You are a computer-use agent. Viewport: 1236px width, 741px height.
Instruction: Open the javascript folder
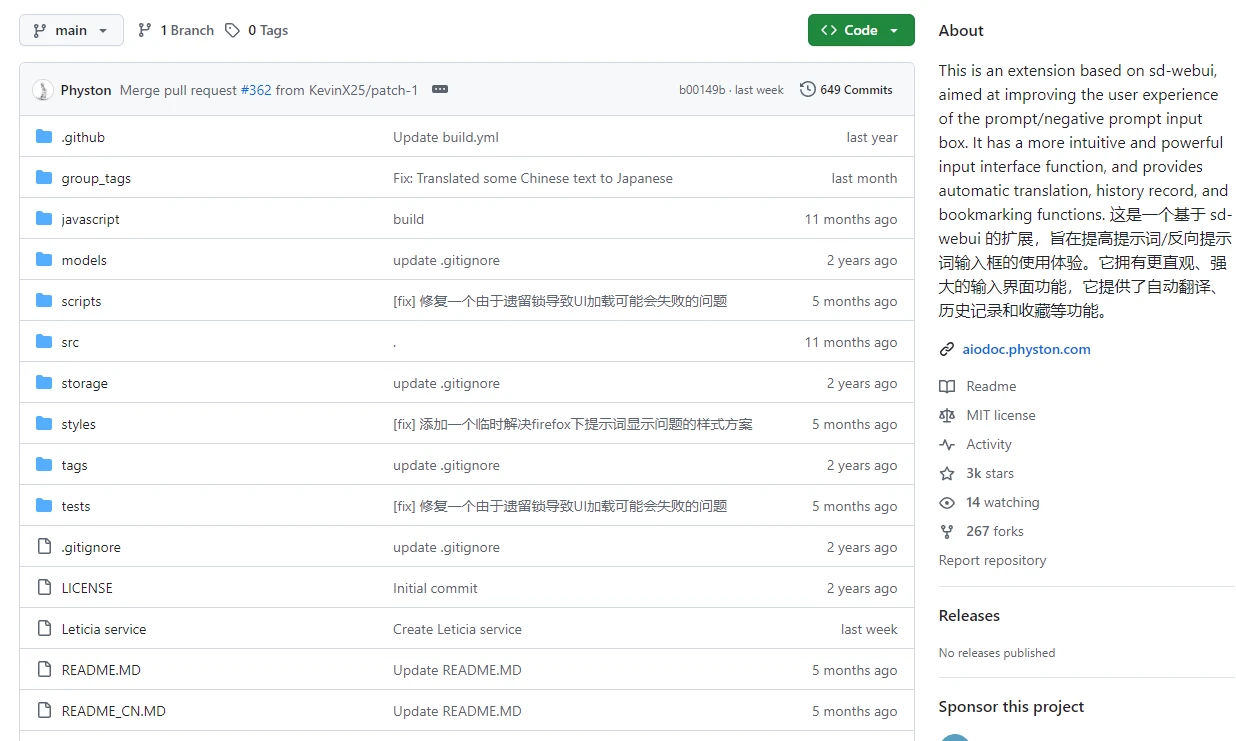(90, 219)
